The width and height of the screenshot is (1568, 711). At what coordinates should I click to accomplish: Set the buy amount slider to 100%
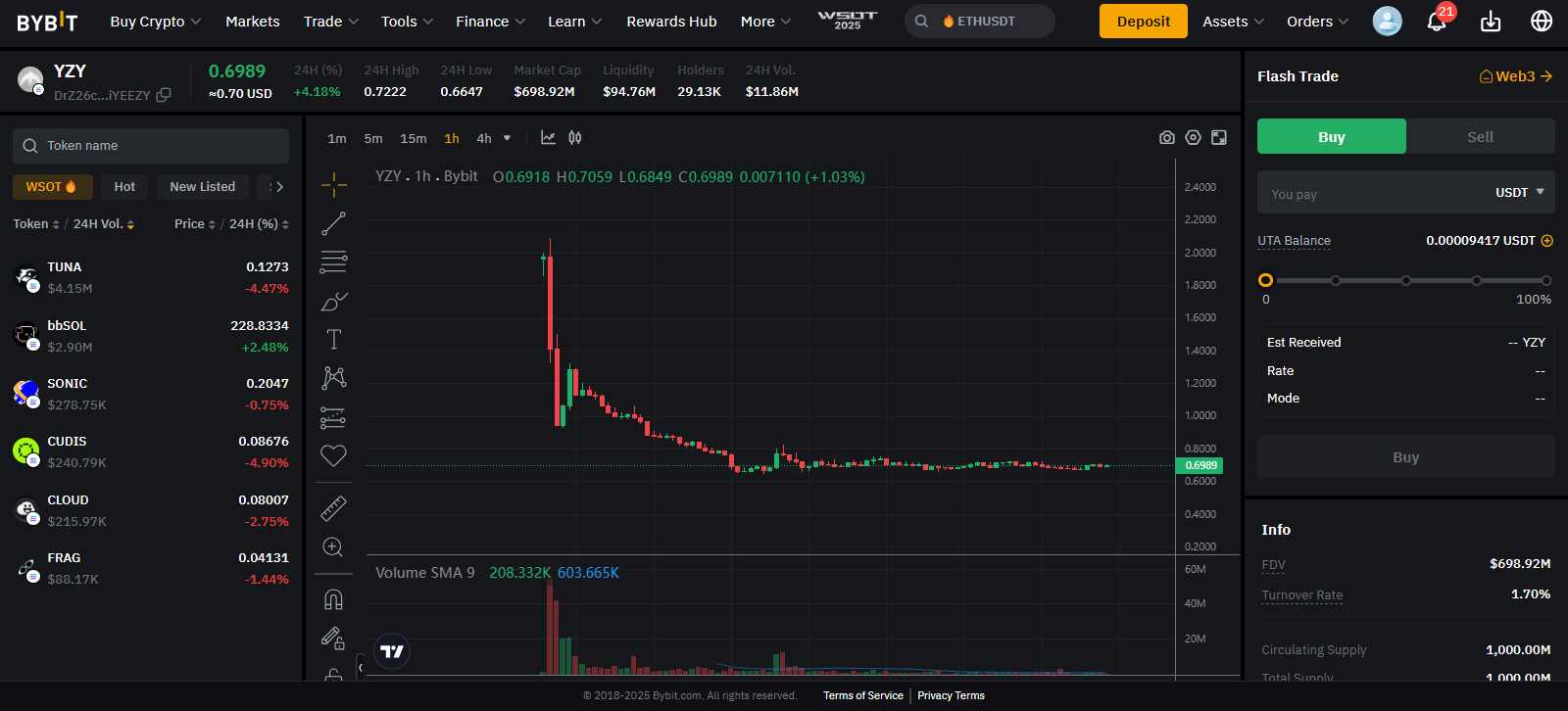(x=1546, y=280)
